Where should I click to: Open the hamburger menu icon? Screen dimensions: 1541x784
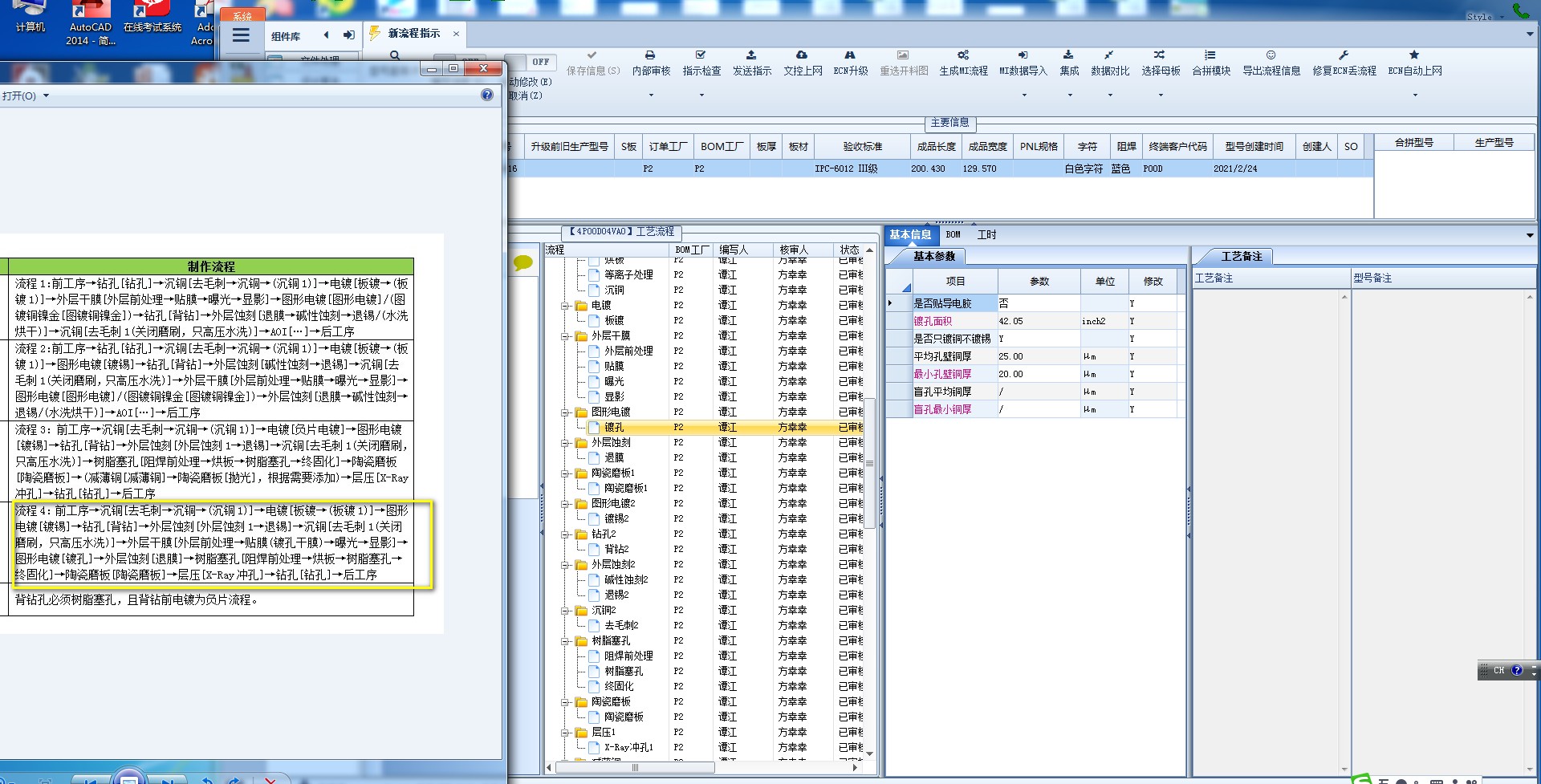coord(241,35)
